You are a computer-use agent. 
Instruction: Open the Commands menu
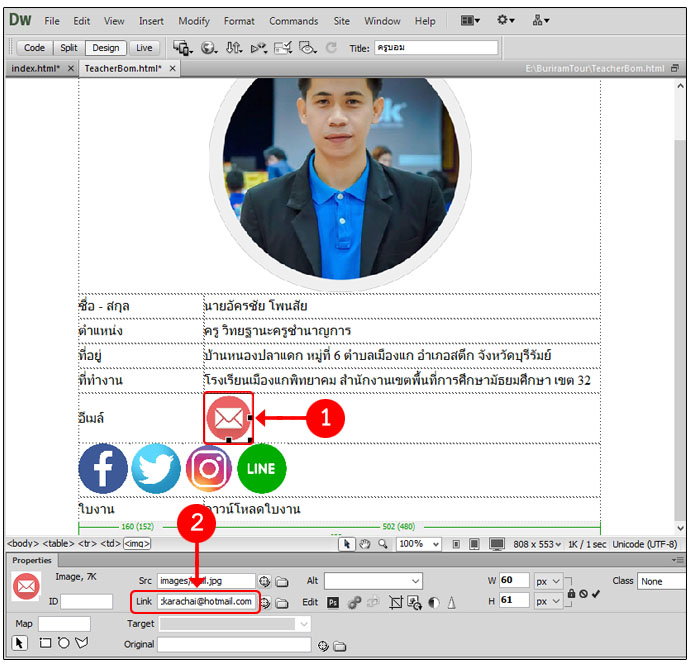[x=293, y=21]
